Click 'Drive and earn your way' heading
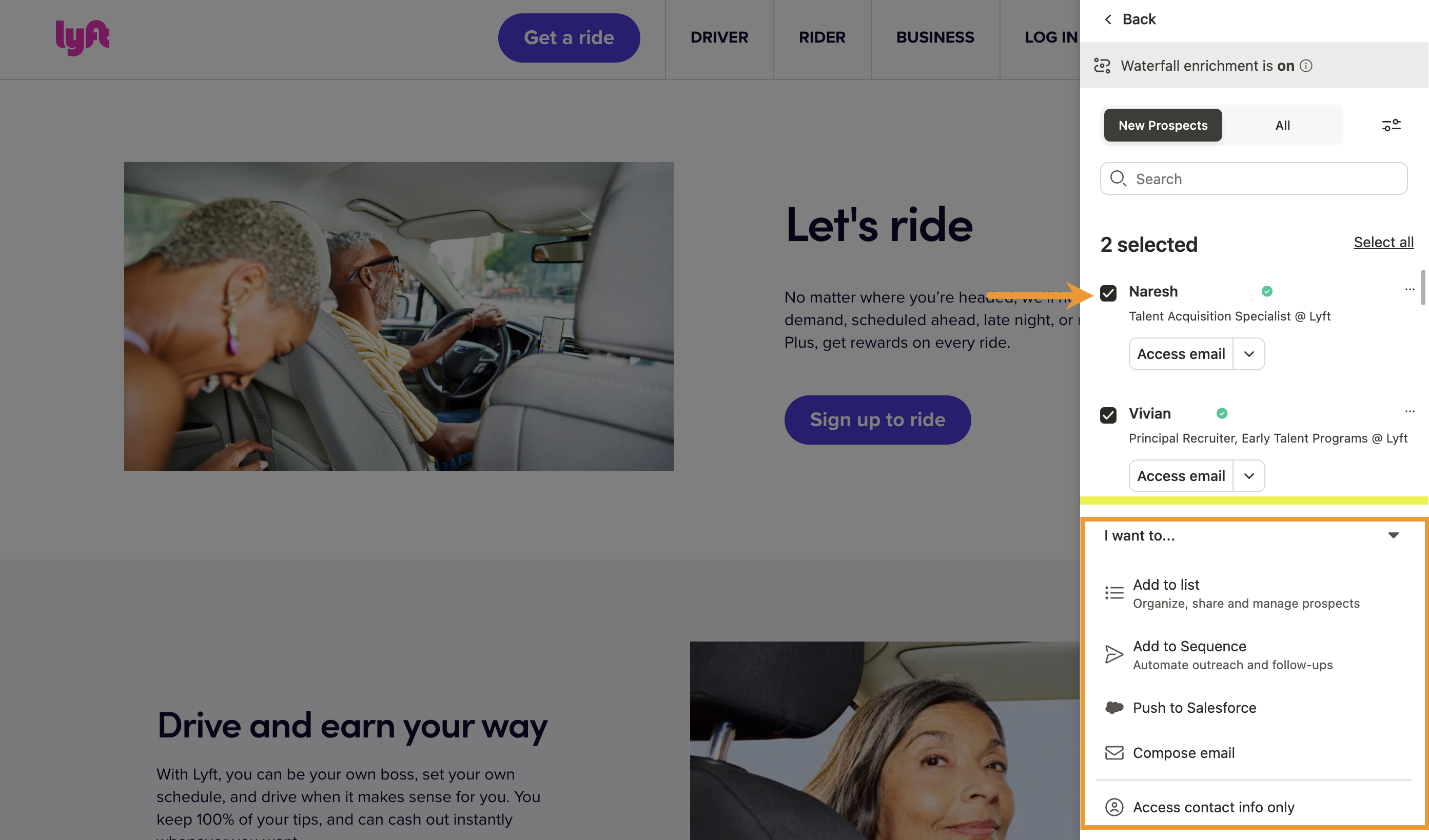 coord(352,726)
